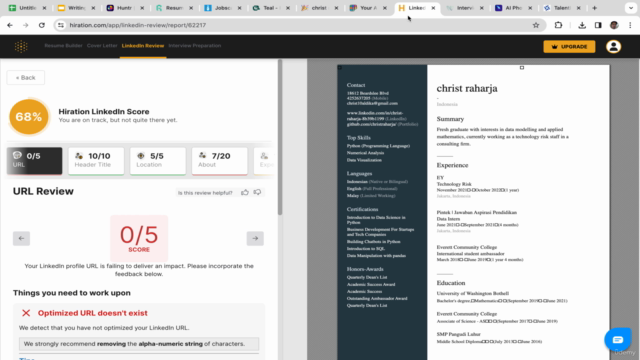
Task: Click the name 'christ raharja' in preview
Action: tap(467, 88)
